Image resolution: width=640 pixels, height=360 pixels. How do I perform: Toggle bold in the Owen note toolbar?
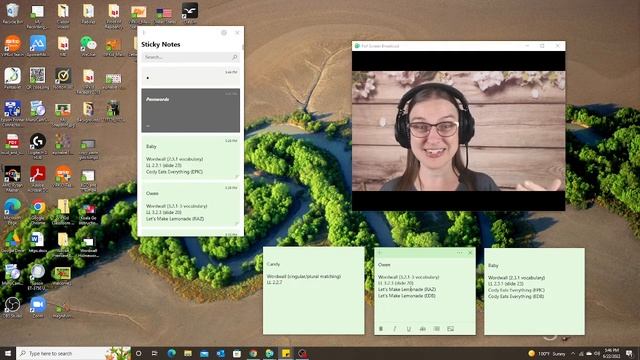pos(381,329)
